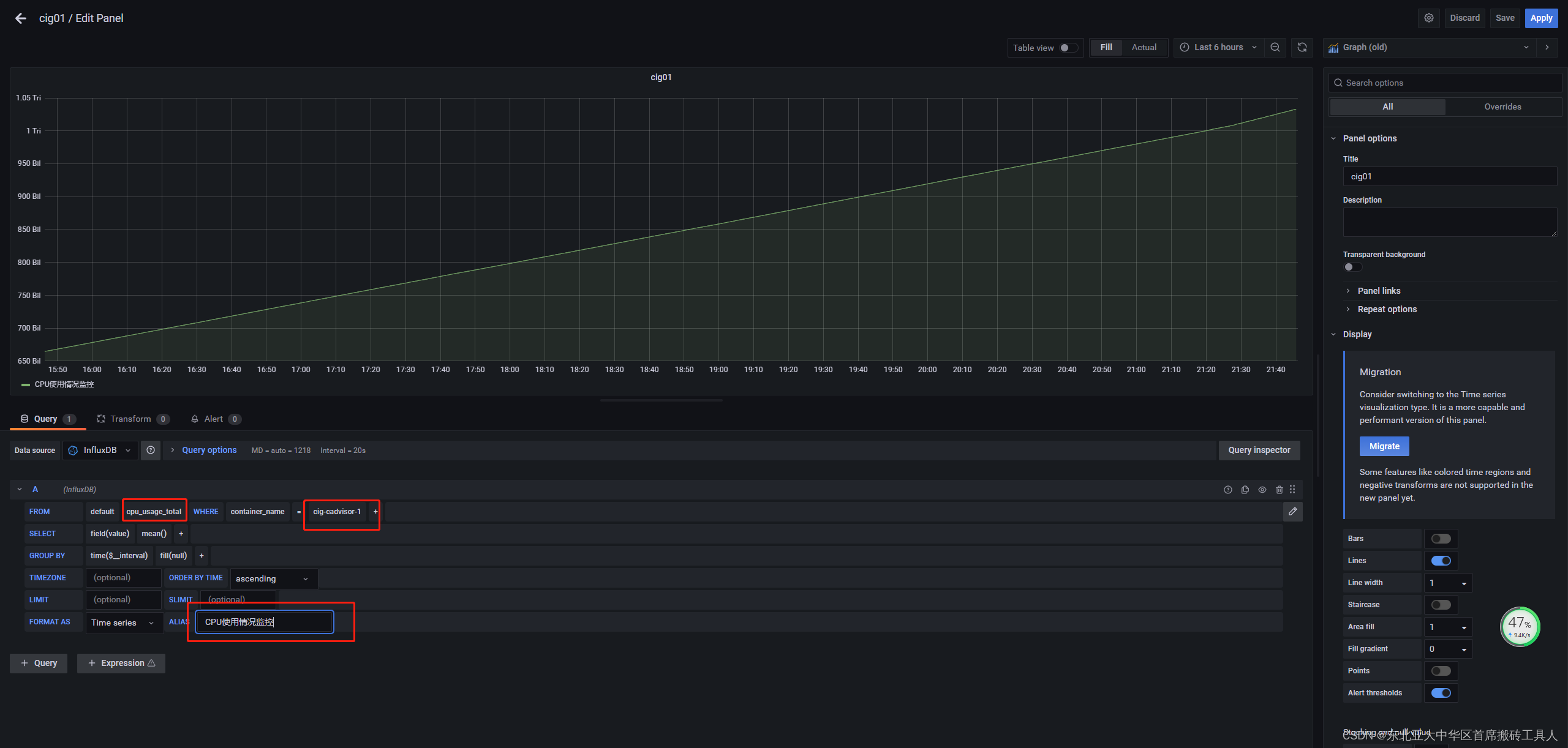This screenshot has height=748, width=1568.
Task: Select the Overrides tab
Action: click(1502, 107)
